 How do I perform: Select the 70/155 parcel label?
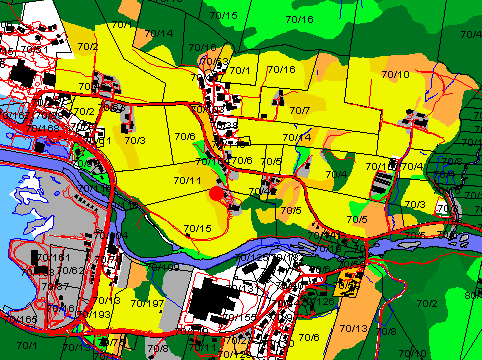point(240,317)
